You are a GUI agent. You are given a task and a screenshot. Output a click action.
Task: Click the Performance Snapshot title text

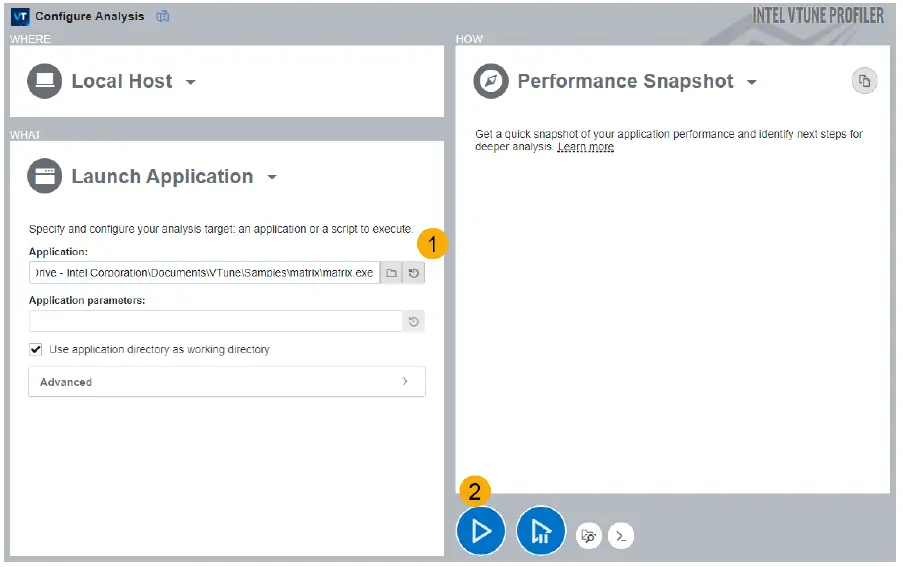coord(625,81)
